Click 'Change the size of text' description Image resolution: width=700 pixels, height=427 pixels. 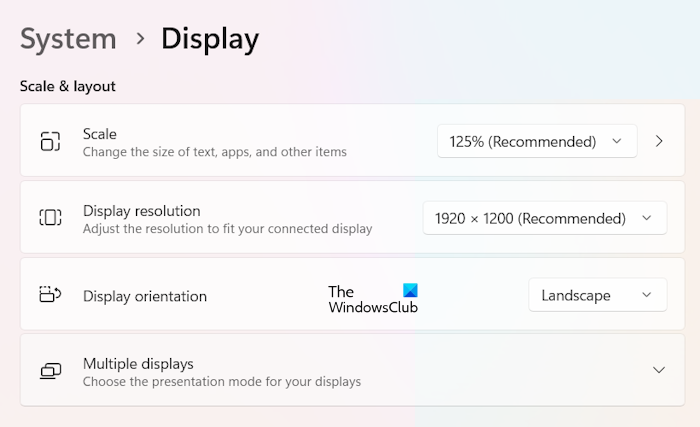click(x=215, y=152)
